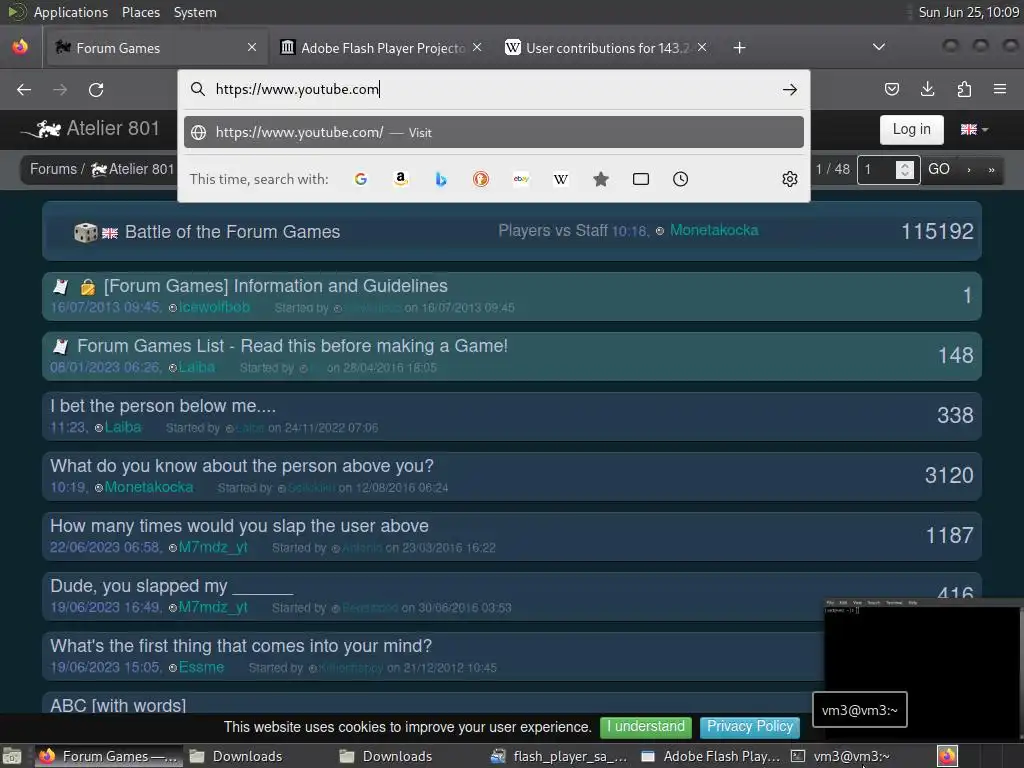Open Firefox hamburger application menu

(1000, 89)
